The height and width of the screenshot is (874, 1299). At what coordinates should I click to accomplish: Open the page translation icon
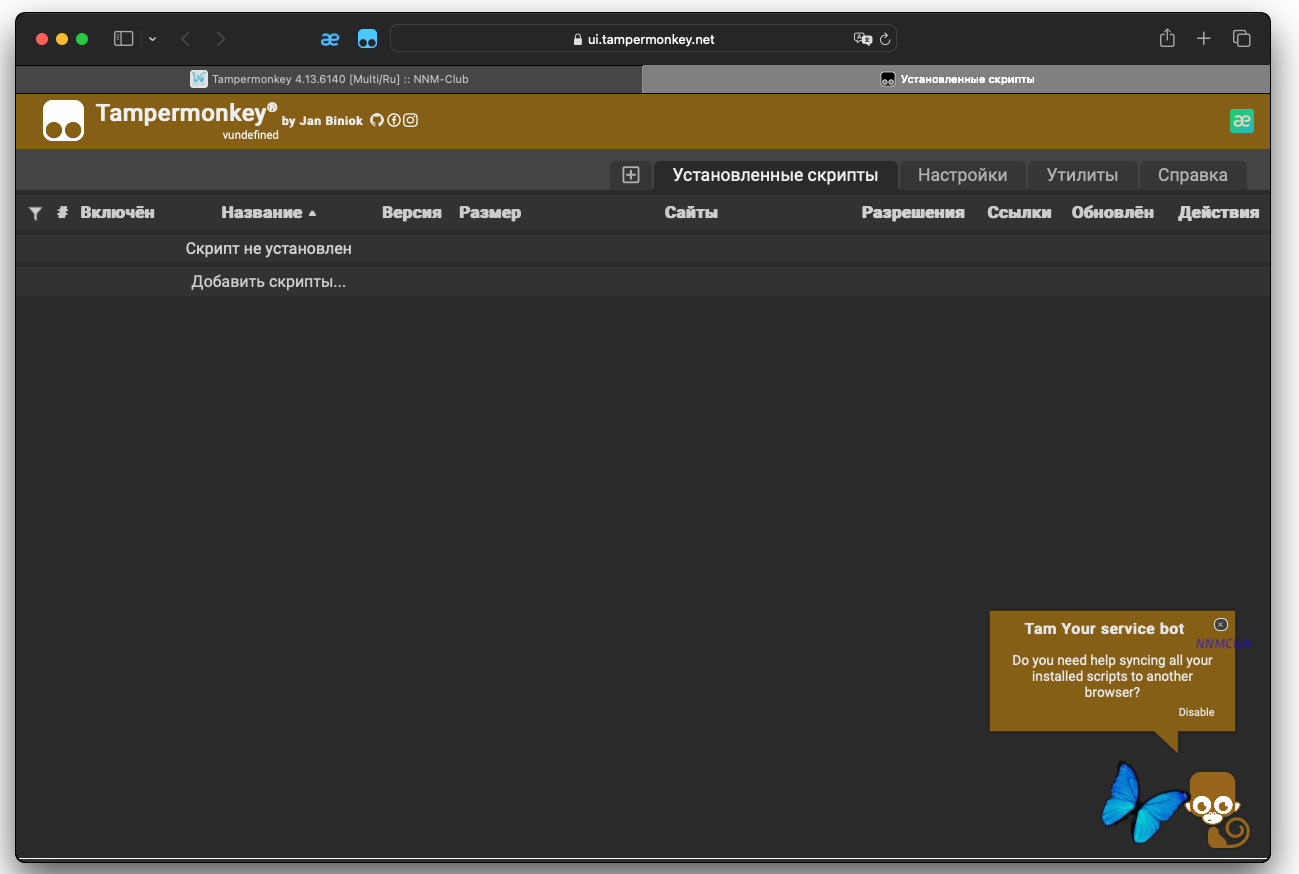point(862,39)
